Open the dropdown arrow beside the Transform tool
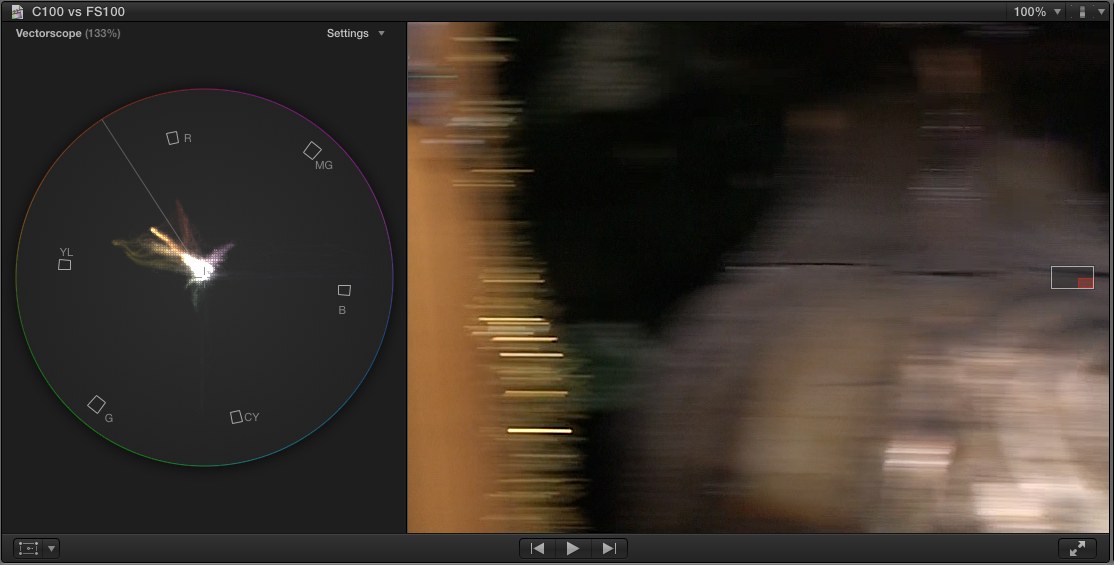 51,548
